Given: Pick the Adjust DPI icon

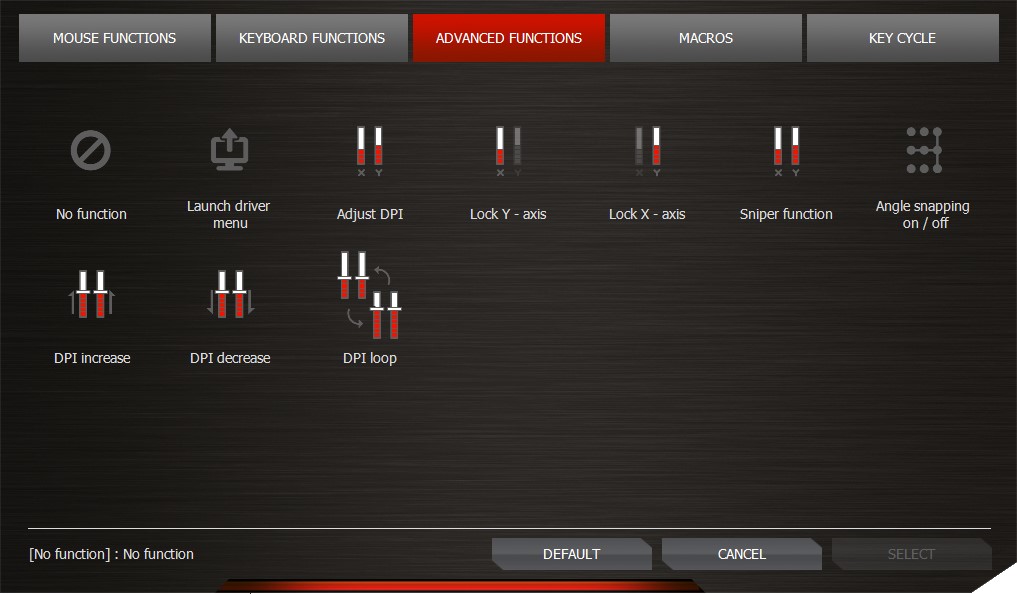Looking at the screenshot, I should pos(370,152).
